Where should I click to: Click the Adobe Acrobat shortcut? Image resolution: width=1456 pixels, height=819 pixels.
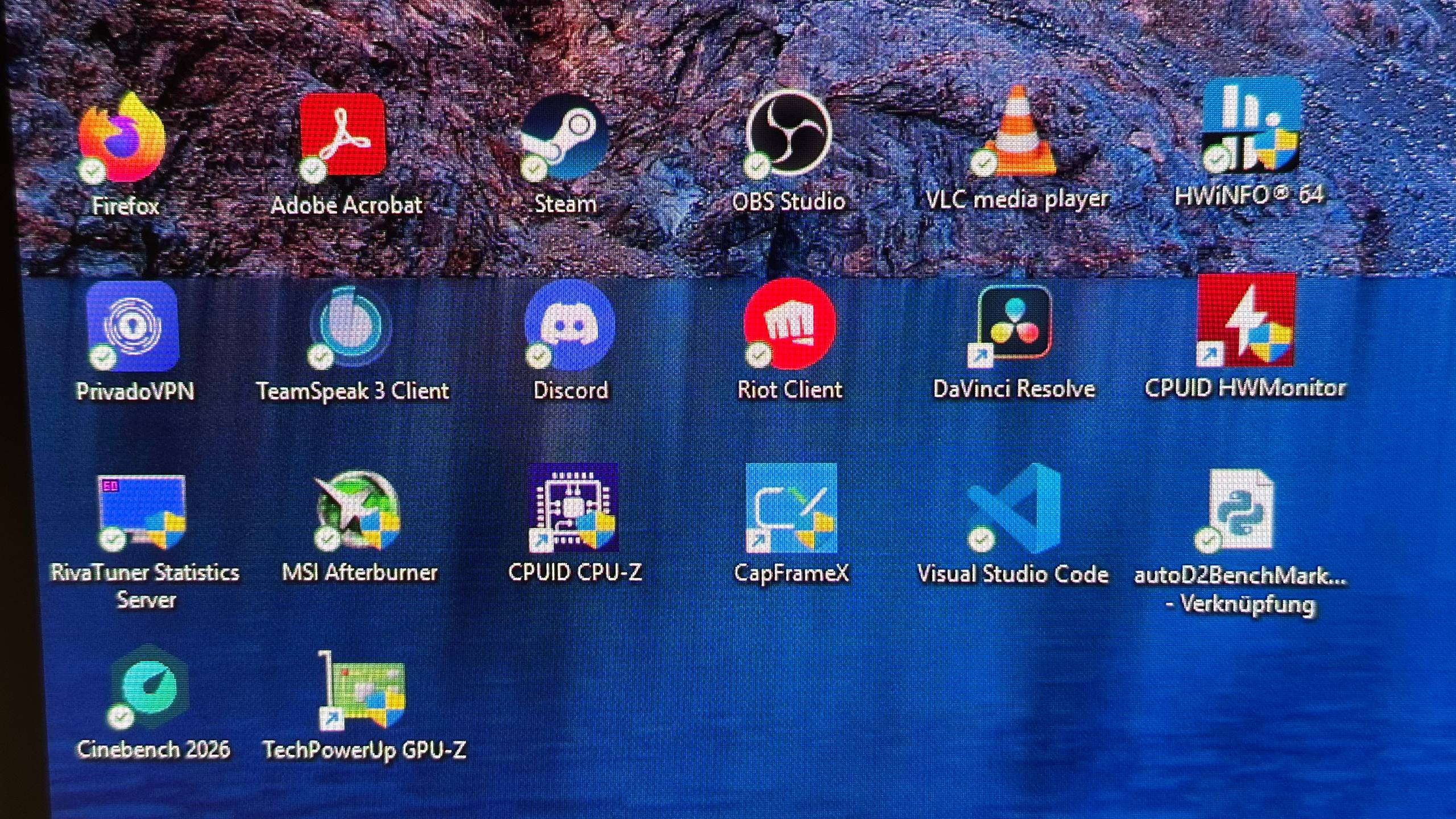(343, 135)
